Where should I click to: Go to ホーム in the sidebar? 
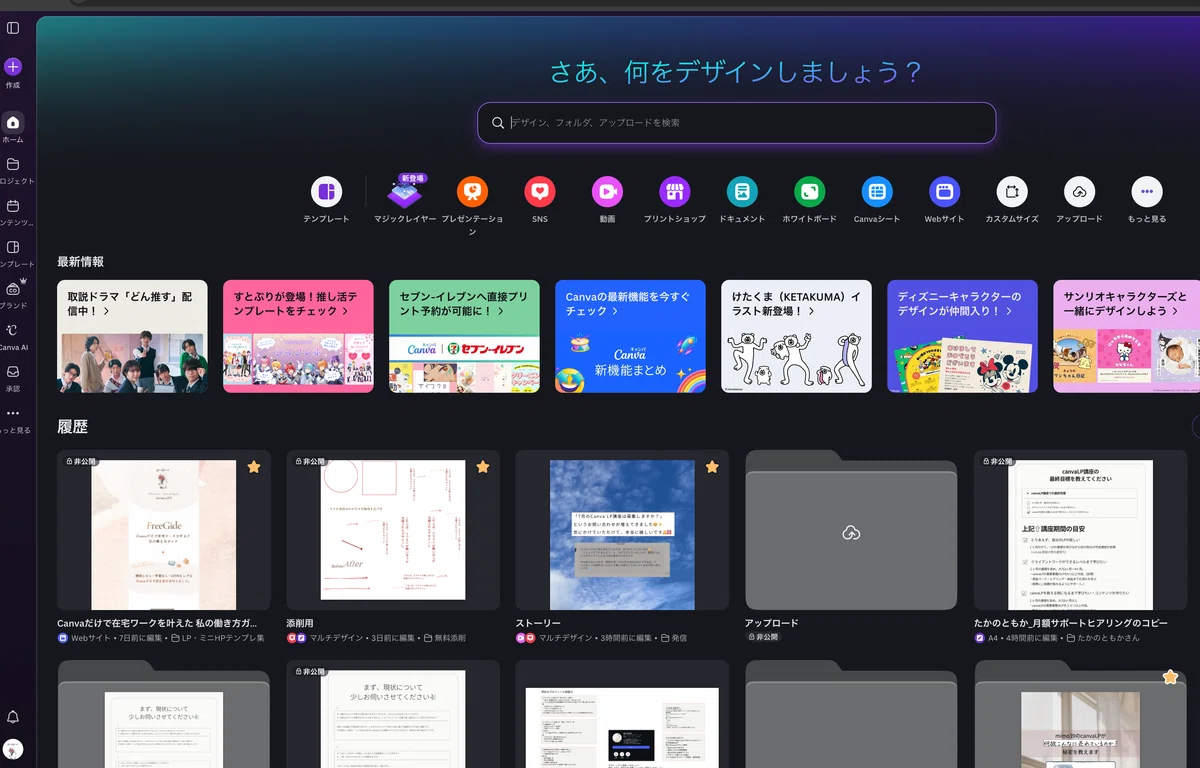13,122
